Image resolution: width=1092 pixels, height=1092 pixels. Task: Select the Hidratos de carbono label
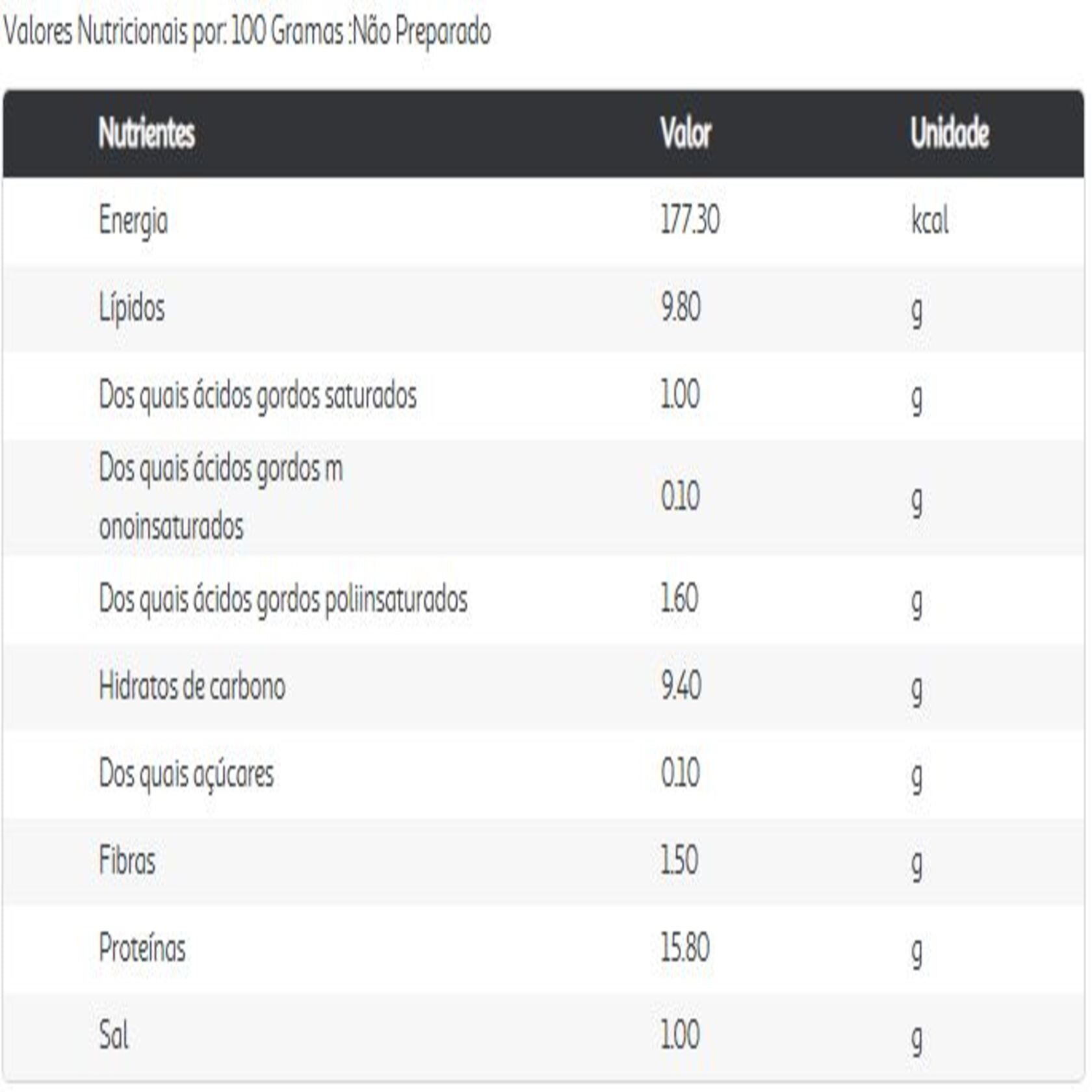[192, 686]
